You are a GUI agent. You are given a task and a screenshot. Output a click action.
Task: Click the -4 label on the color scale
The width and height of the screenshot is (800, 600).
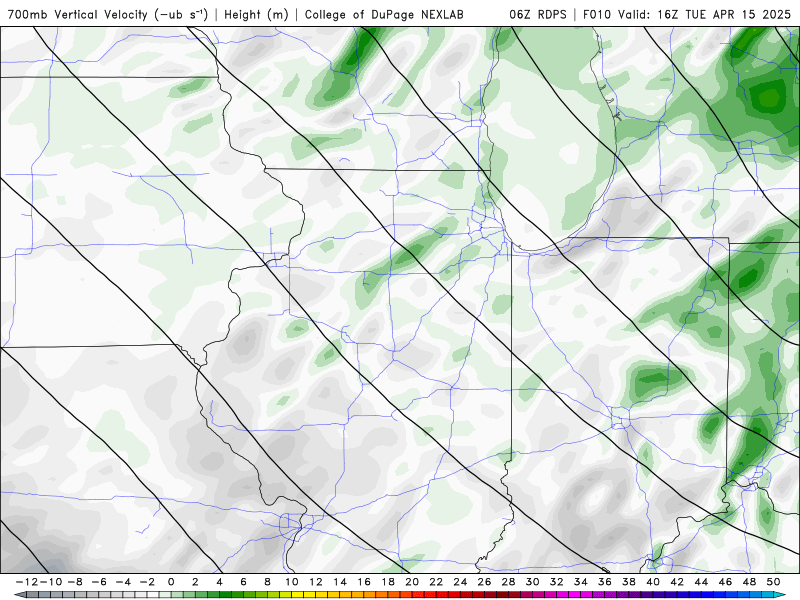pos(123,582)
